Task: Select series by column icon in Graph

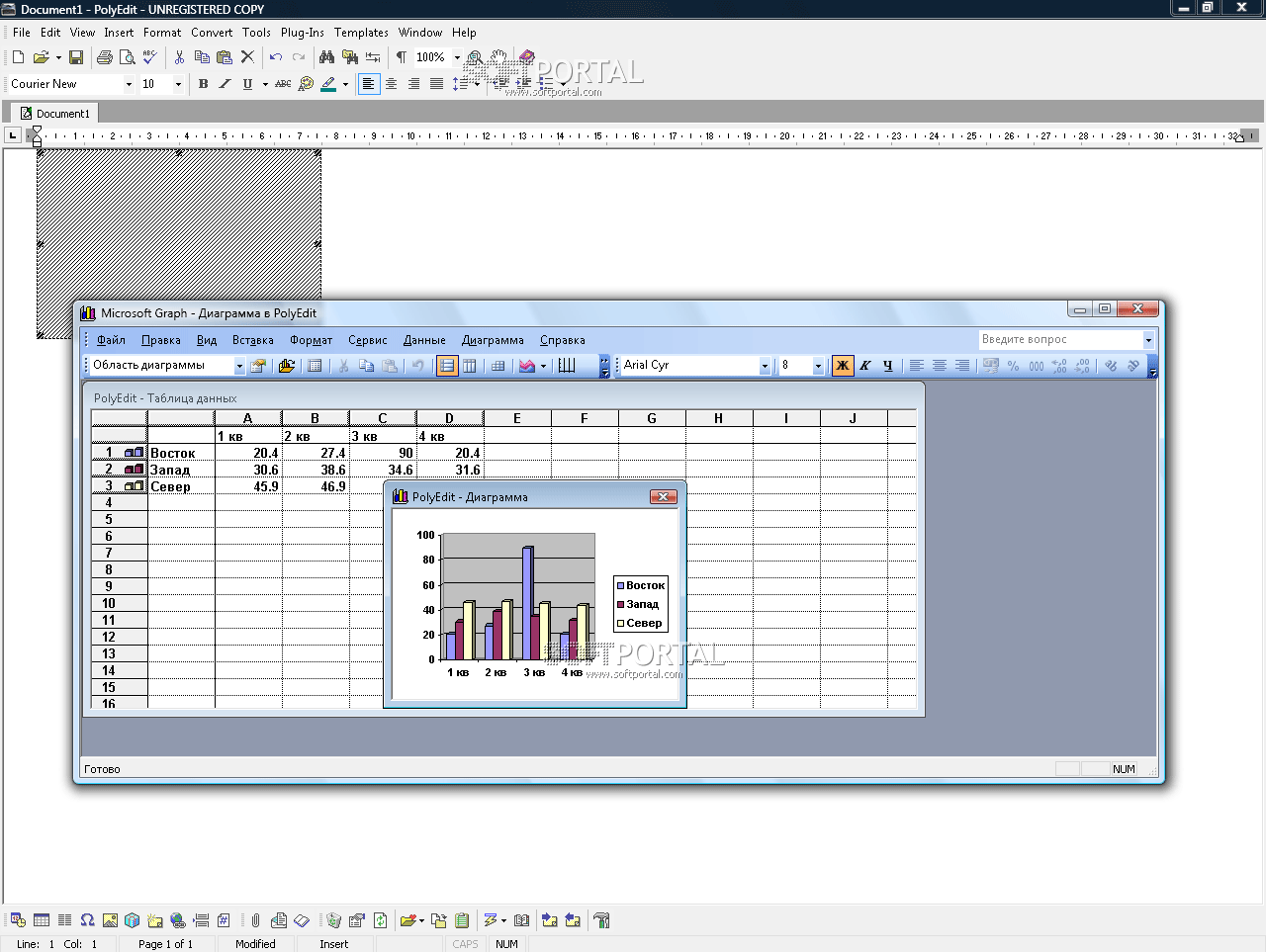Action: pyautogui.click(x=470, y=366)
